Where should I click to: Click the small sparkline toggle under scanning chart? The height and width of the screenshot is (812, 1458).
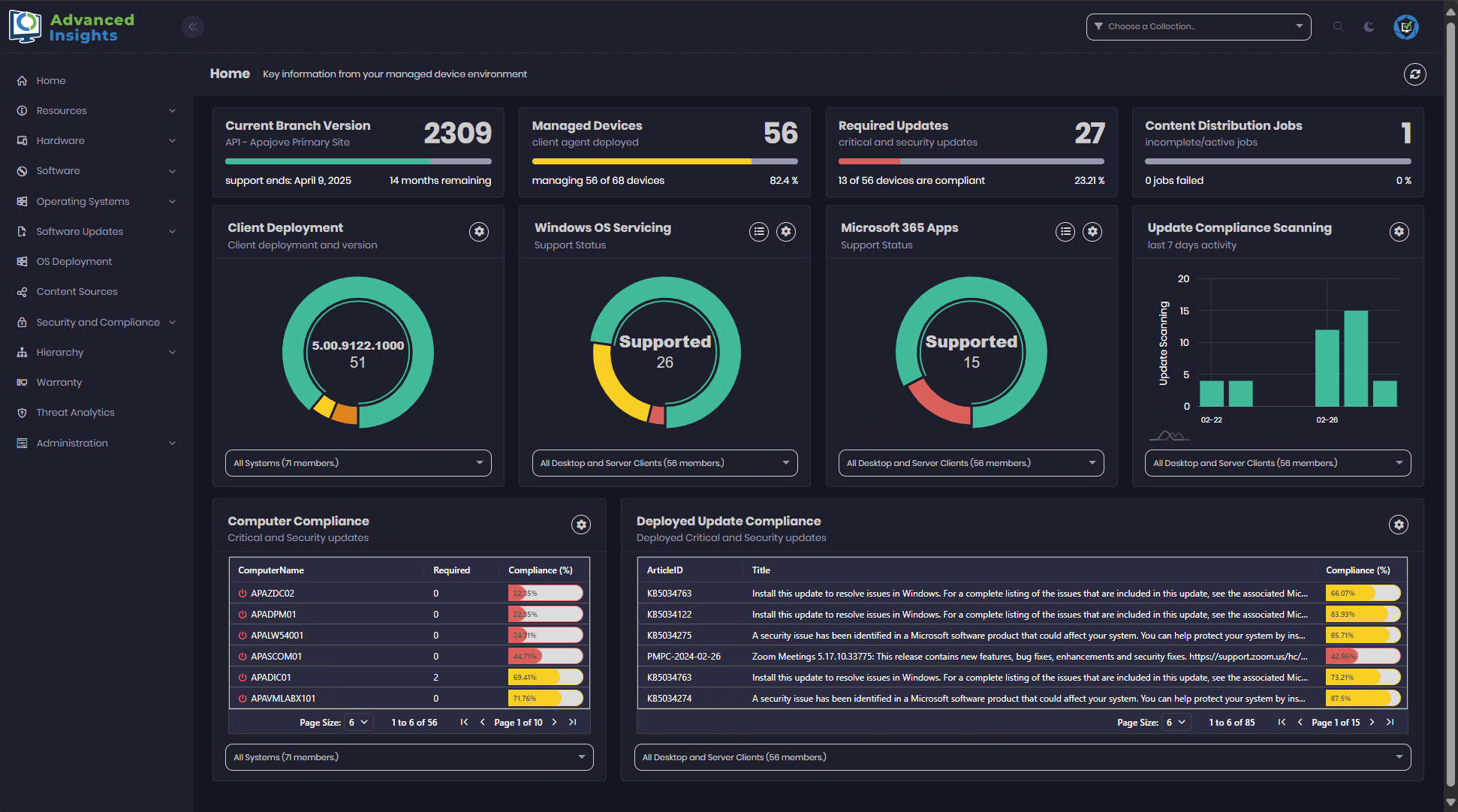pyautogui.click(x=1168, y=436)
